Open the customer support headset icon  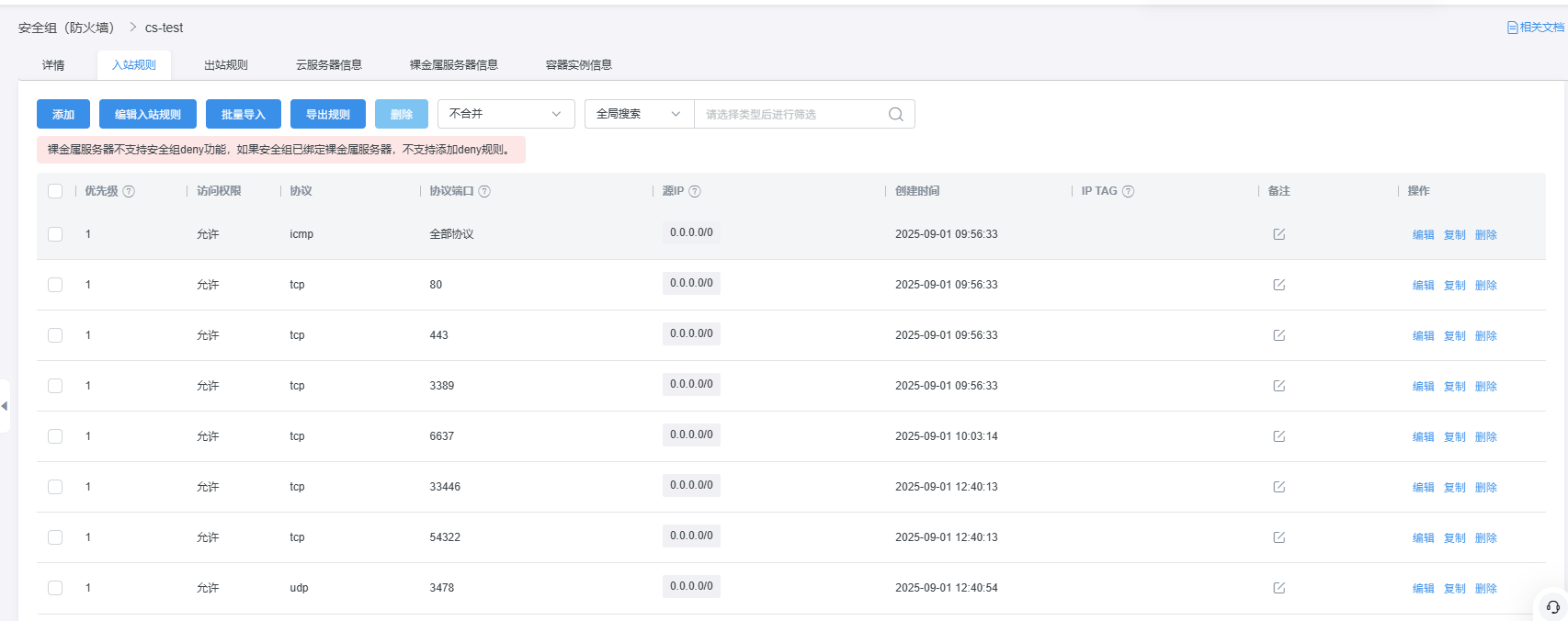click(x=1552, y=606)
